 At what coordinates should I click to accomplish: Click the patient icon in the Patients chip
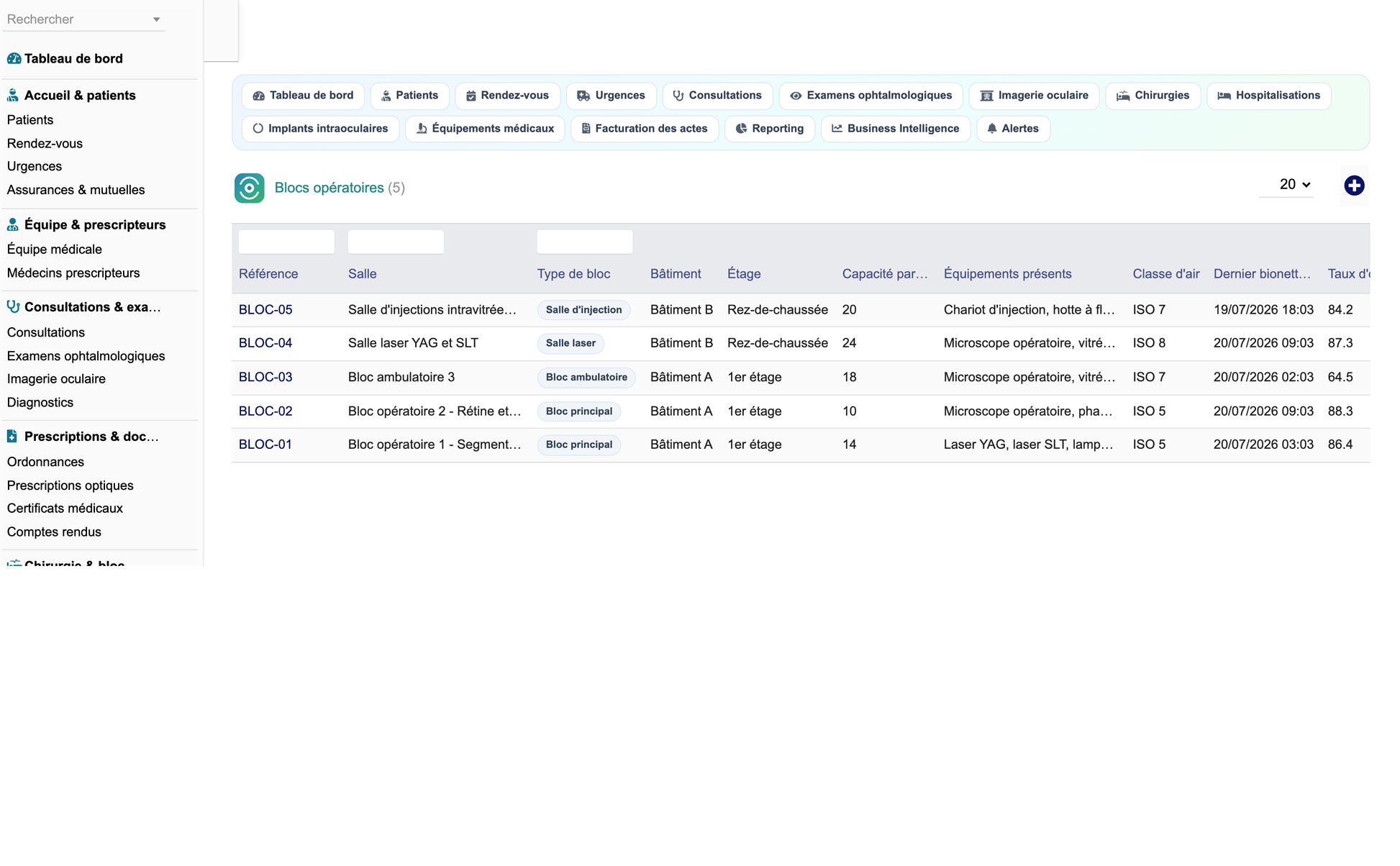click(x=386, y=96)
